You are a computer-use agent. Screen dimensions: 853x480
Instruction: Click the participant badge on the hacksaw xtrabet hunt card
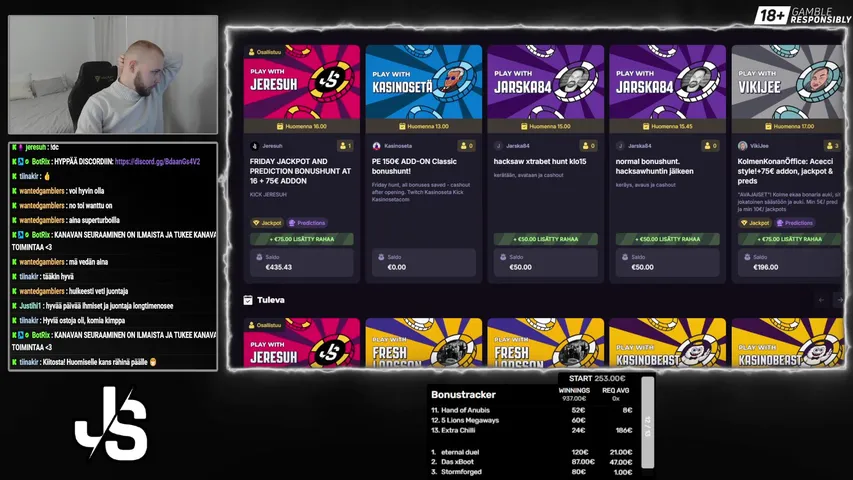(589, 146)
